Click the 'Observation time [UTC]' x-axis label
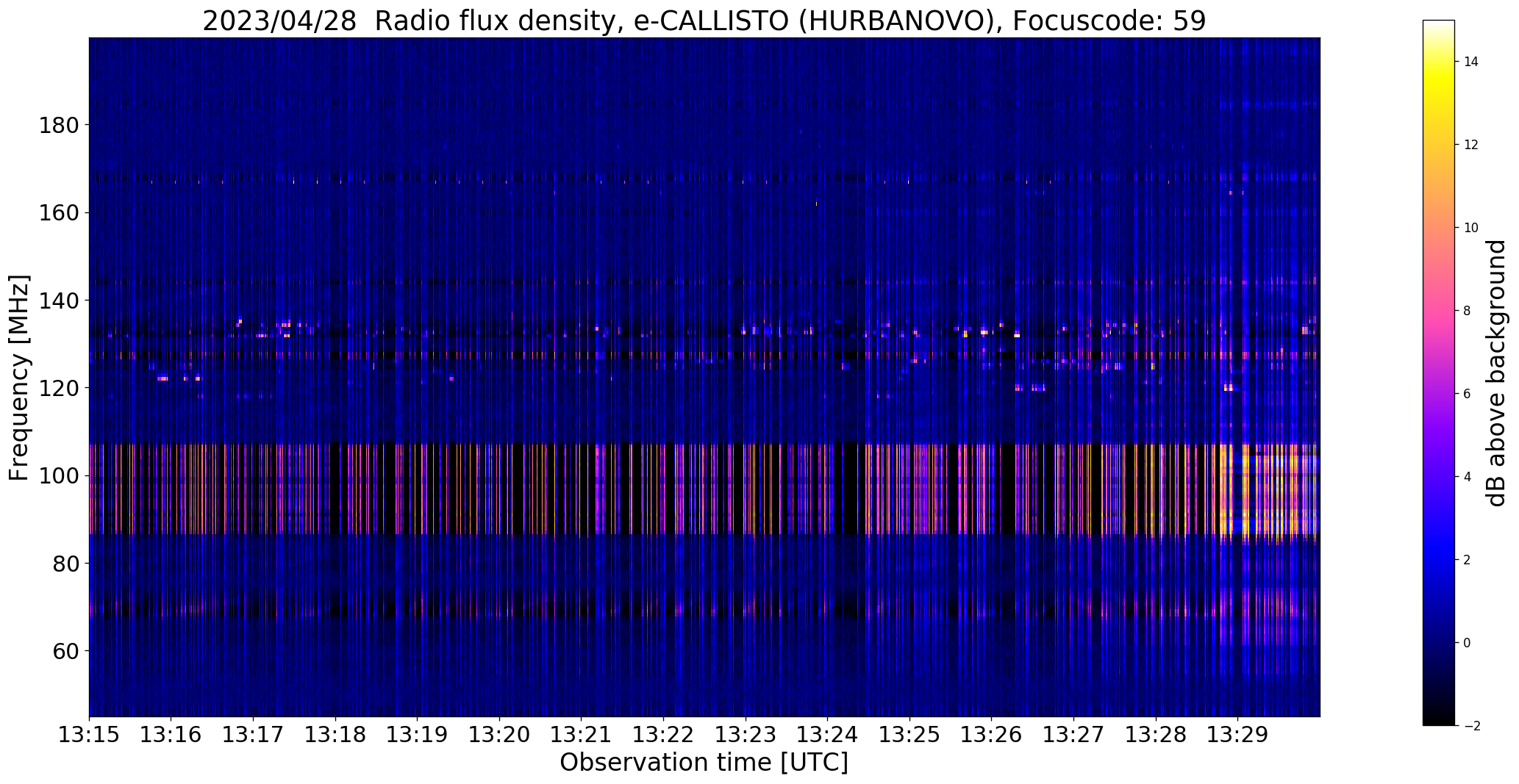 click(704, 763)
